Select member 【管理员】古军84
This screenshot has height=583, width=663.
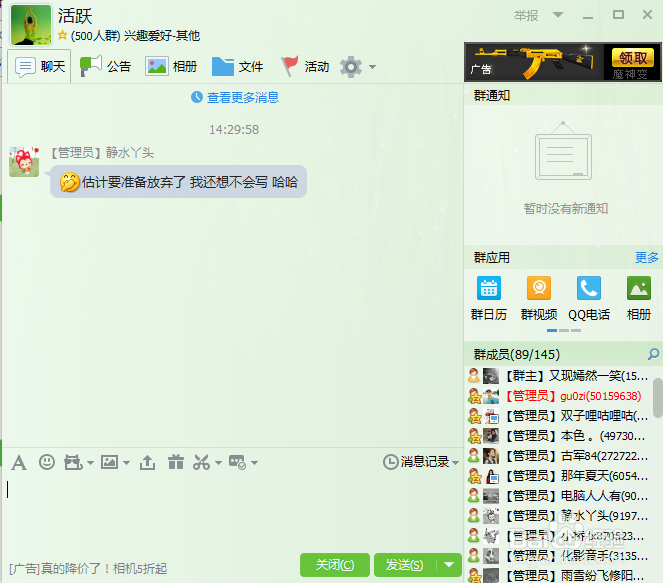tap(559, 456)
